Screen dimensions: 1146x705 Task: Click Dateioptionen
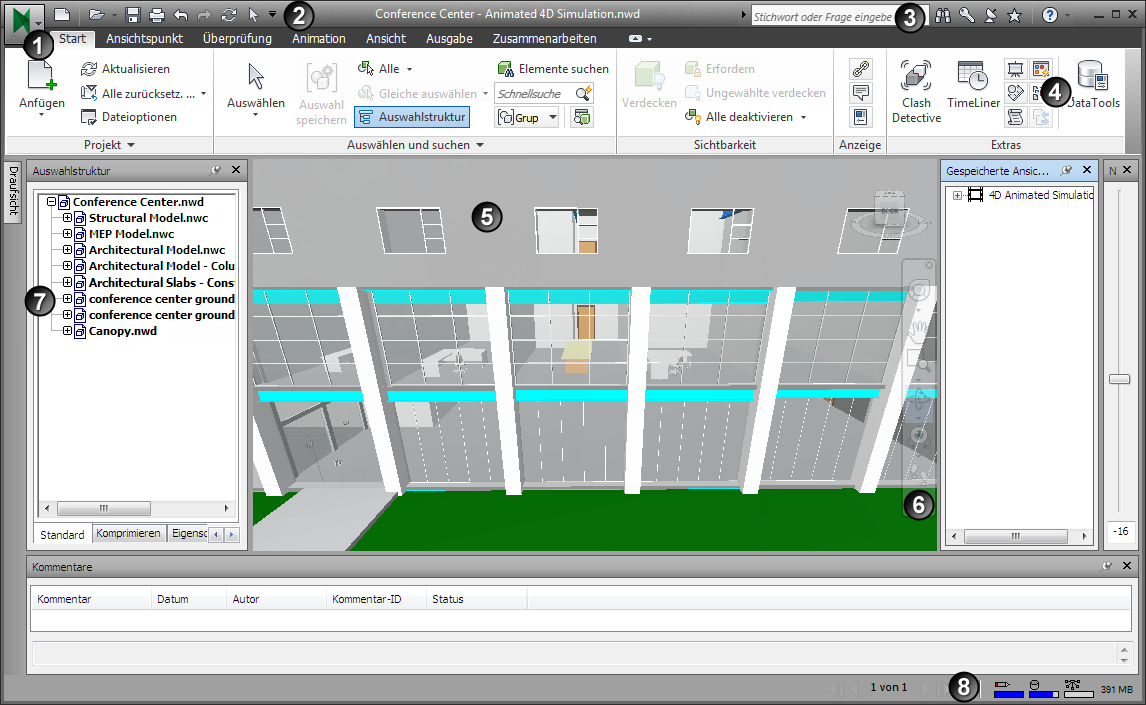pos(129,117)
